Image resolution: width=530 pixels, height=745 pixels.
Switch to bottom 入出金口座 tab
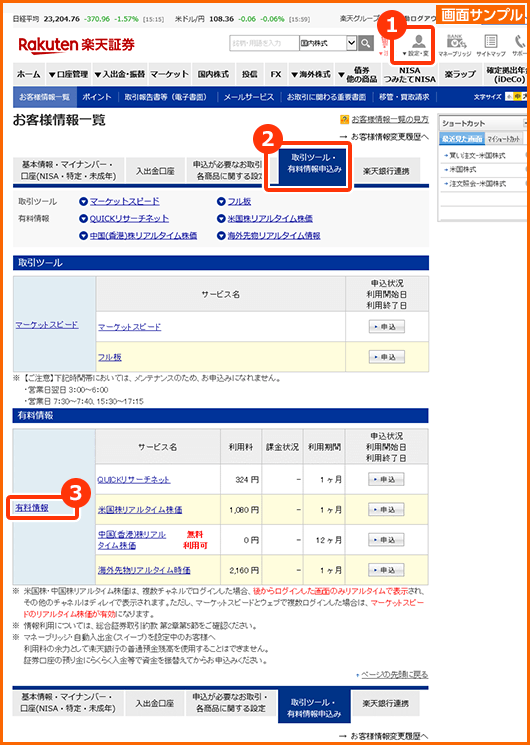point(154,704)
